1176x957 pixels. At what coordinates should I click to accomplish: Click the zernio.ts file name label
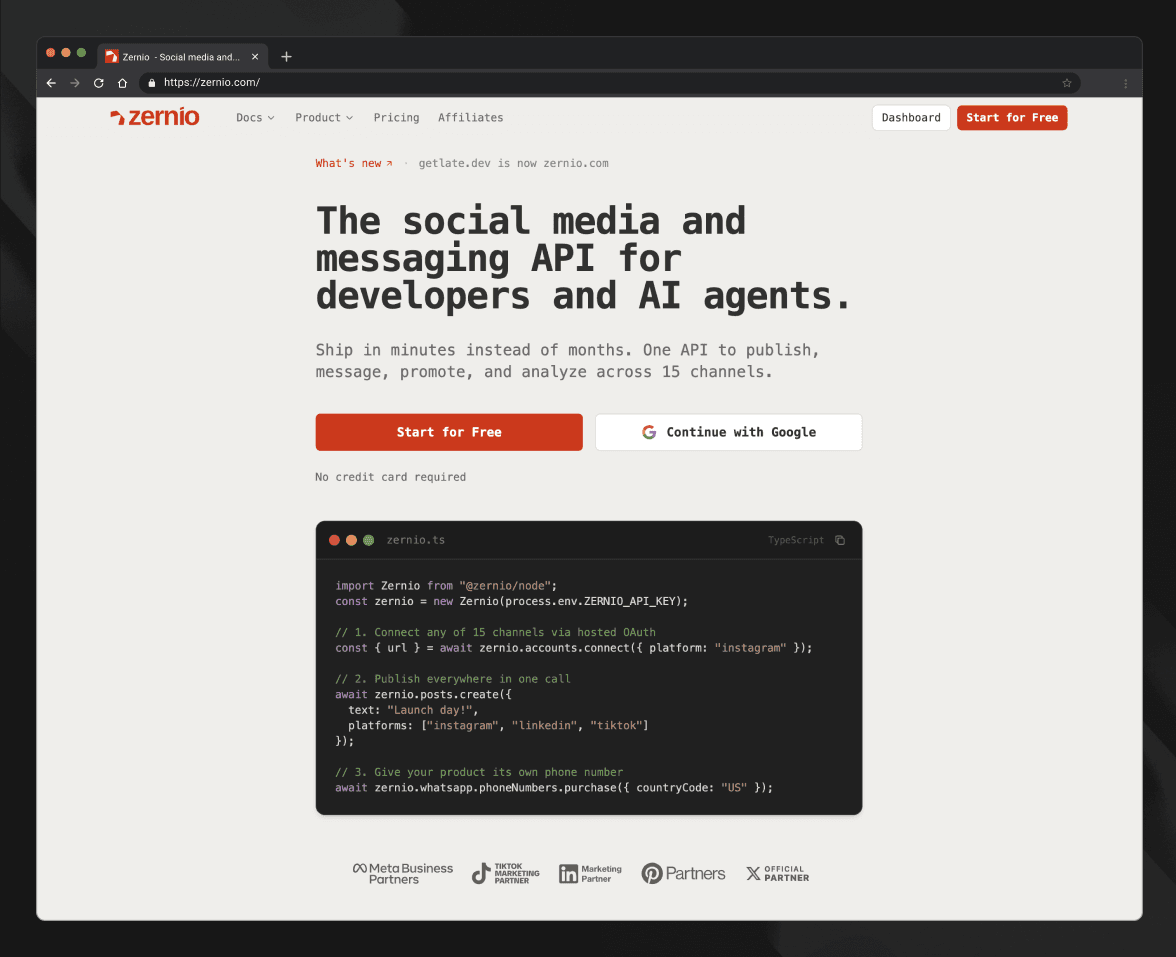click(416, 540)
